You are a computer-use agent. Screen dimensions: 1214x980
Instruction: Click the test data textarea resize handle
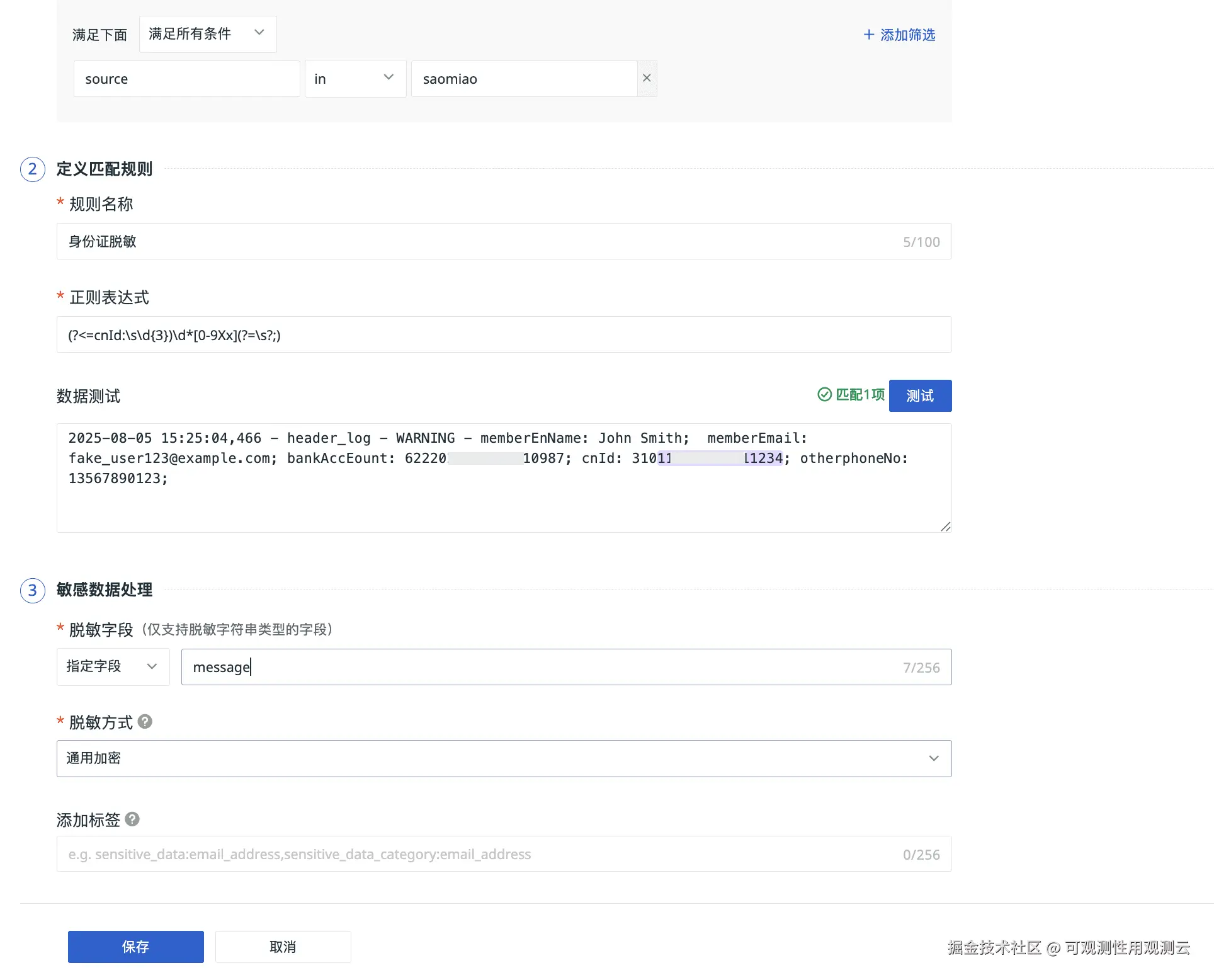[x=945, y=527]
